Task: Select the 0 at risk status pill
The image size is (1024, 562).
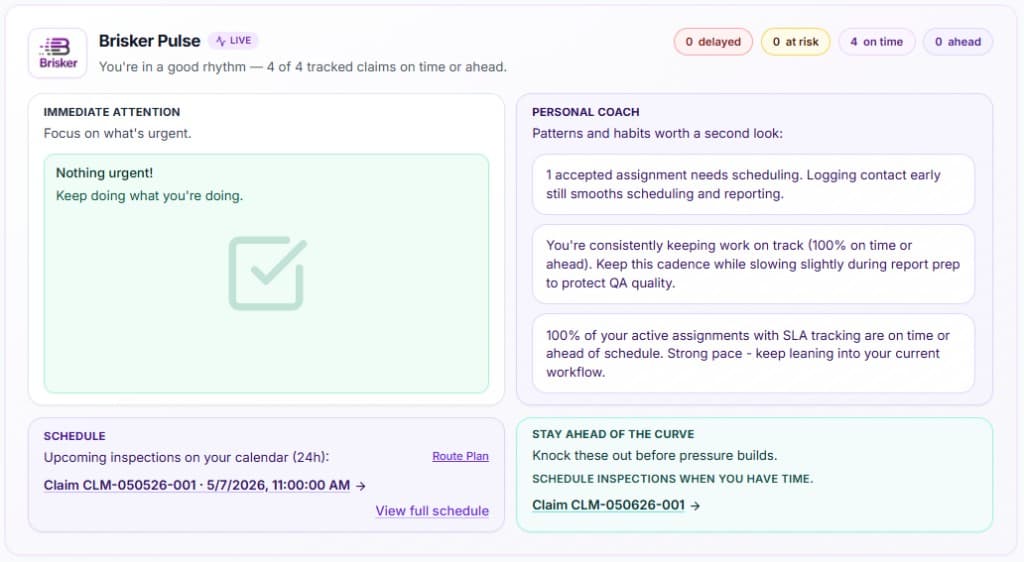Action: (795, 42)
